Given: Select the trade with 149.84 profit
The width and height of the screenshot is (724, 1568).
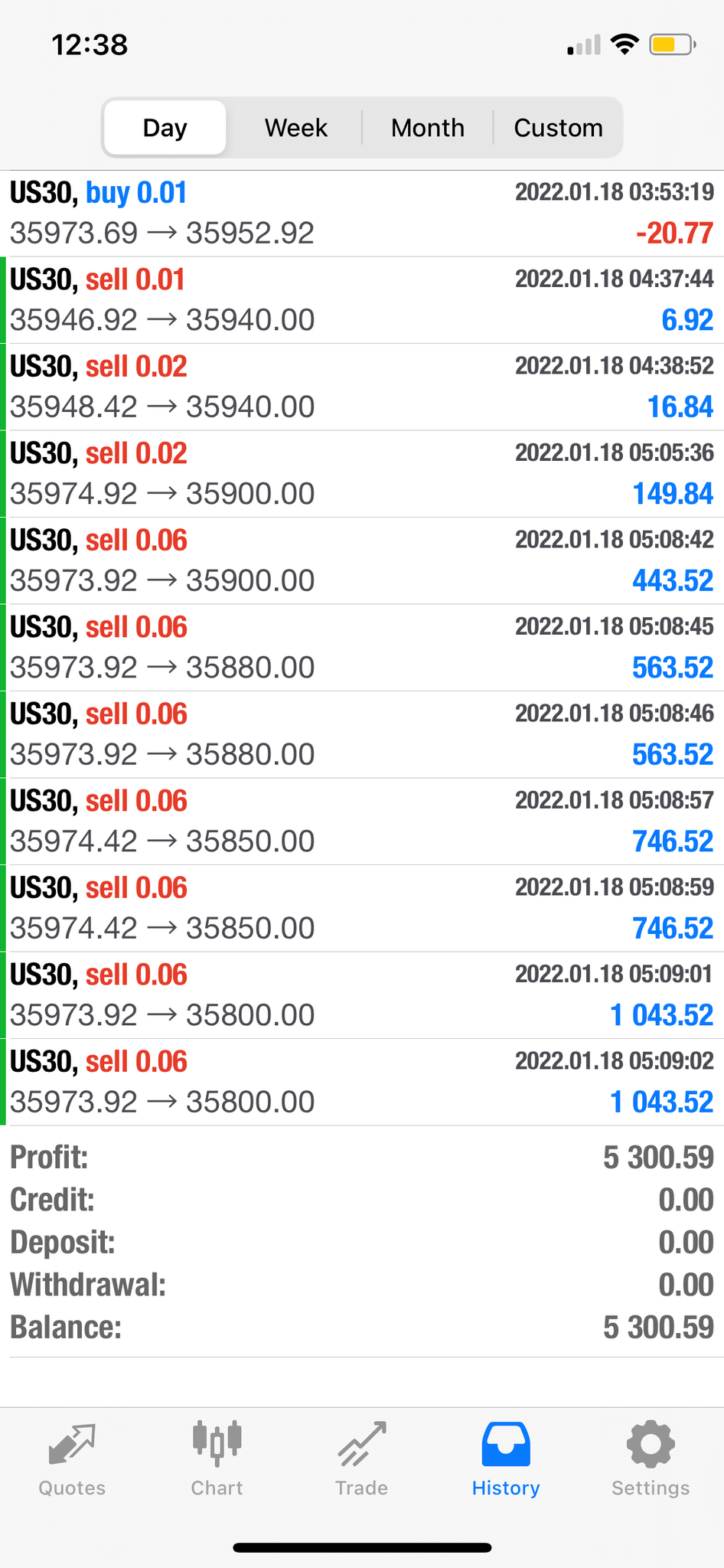Looking at the screenshot, I should [x=362, y=474].
